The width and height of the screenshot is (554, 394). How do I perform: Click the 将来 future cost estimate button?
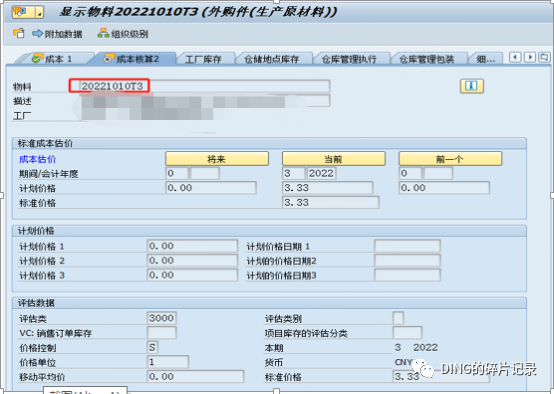pyautogui.click(x=217, y=159)
